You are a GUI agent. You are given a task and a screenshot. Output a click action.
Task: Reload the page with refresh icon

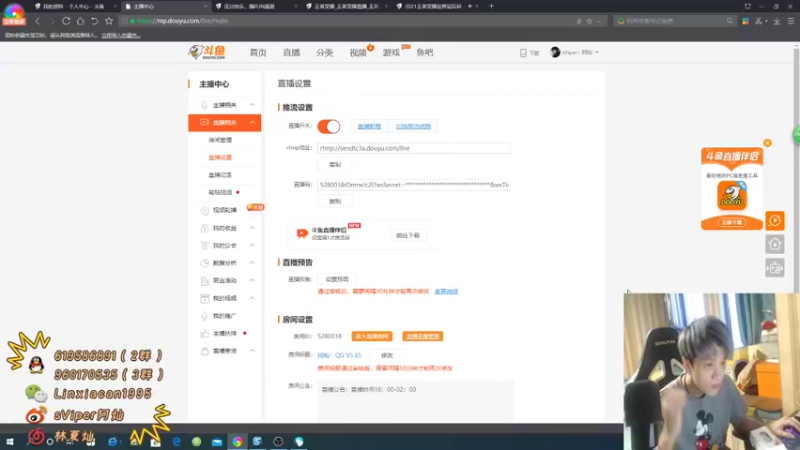[66, 21]
